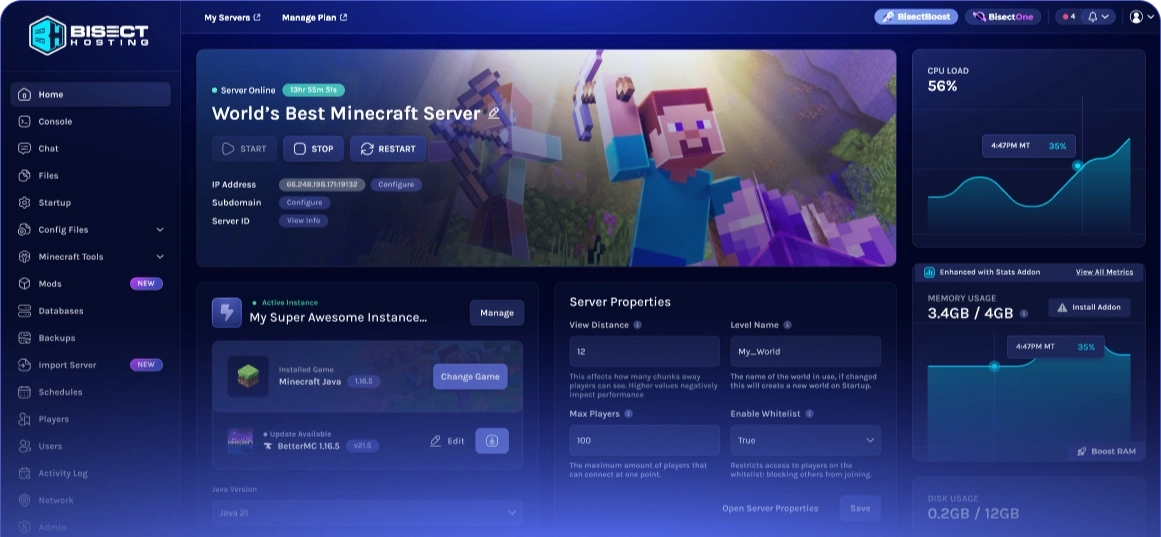The height and width of the screenshot is (537, 1161).
Task: Open the Manage Plan link
Action: point(315,17)
